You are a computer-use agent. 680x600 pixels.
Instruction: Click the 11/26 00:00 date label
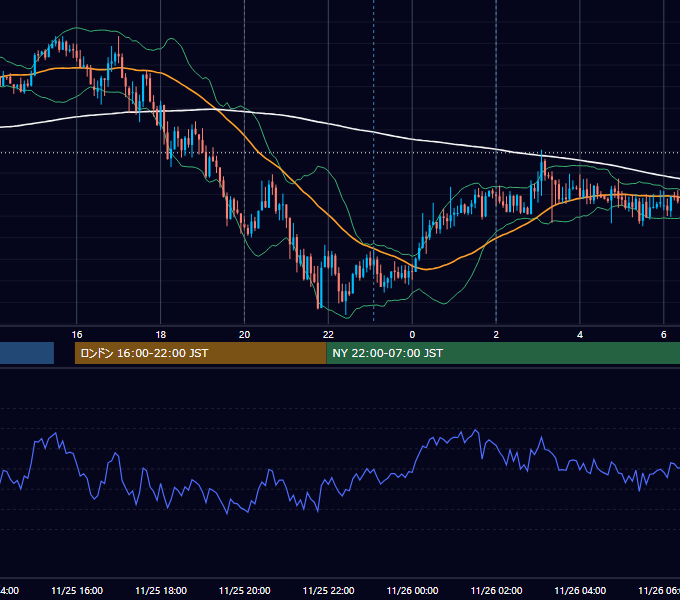412,590
